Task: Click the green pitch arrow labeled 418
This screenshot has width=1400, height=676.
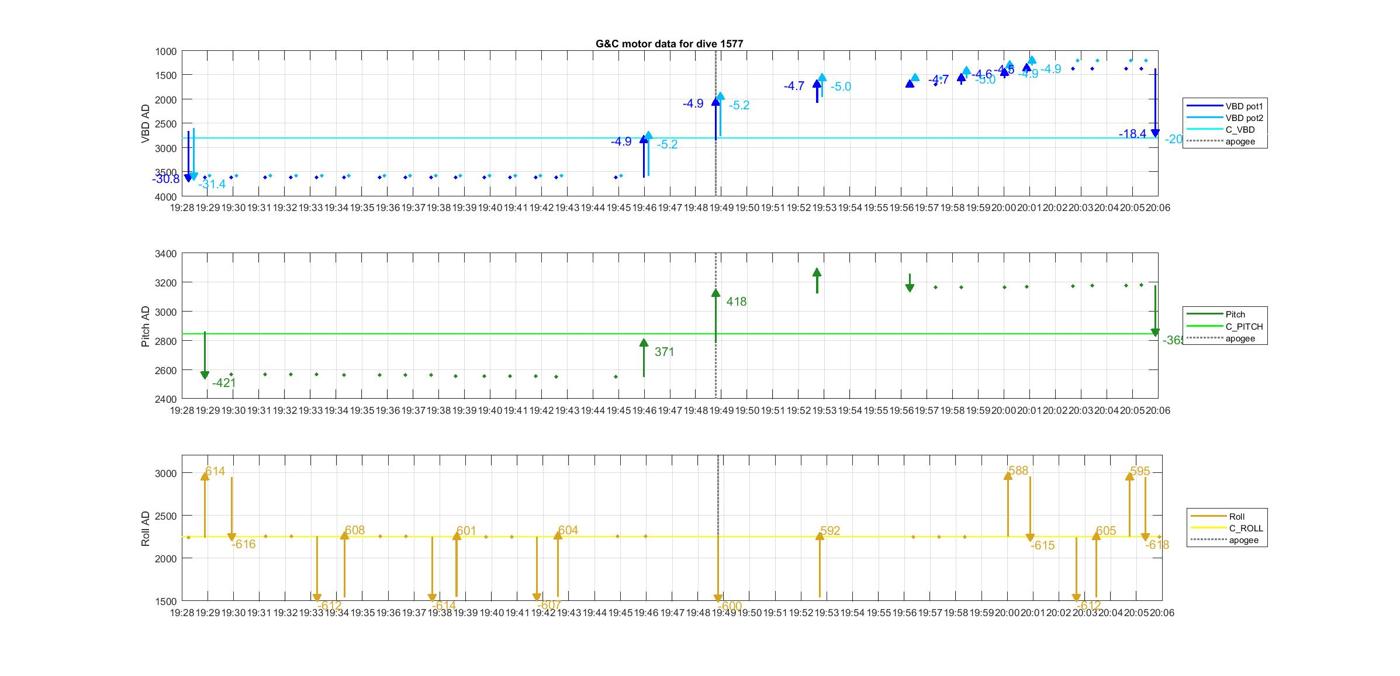Action: pyautogui.click(x=716, y=315)
